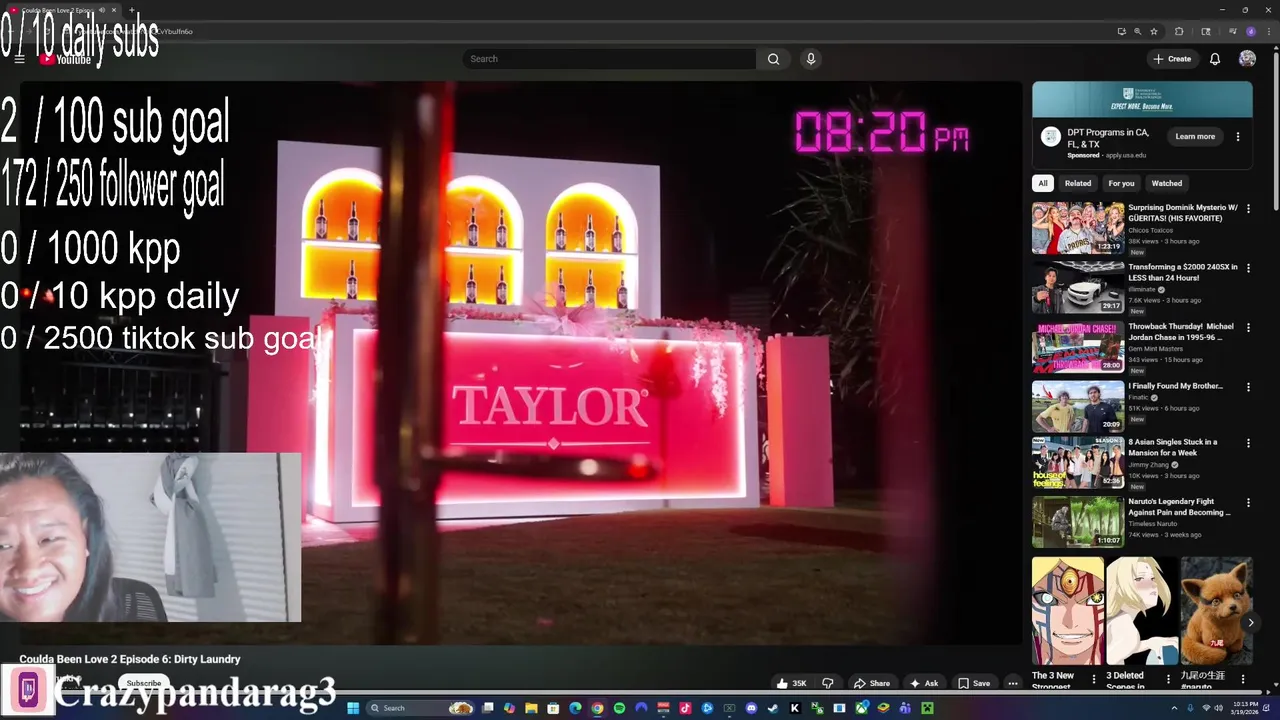Open options for DPT Programs ad
Viewport: 1280px width, 720px height.
click(1238, 137)
